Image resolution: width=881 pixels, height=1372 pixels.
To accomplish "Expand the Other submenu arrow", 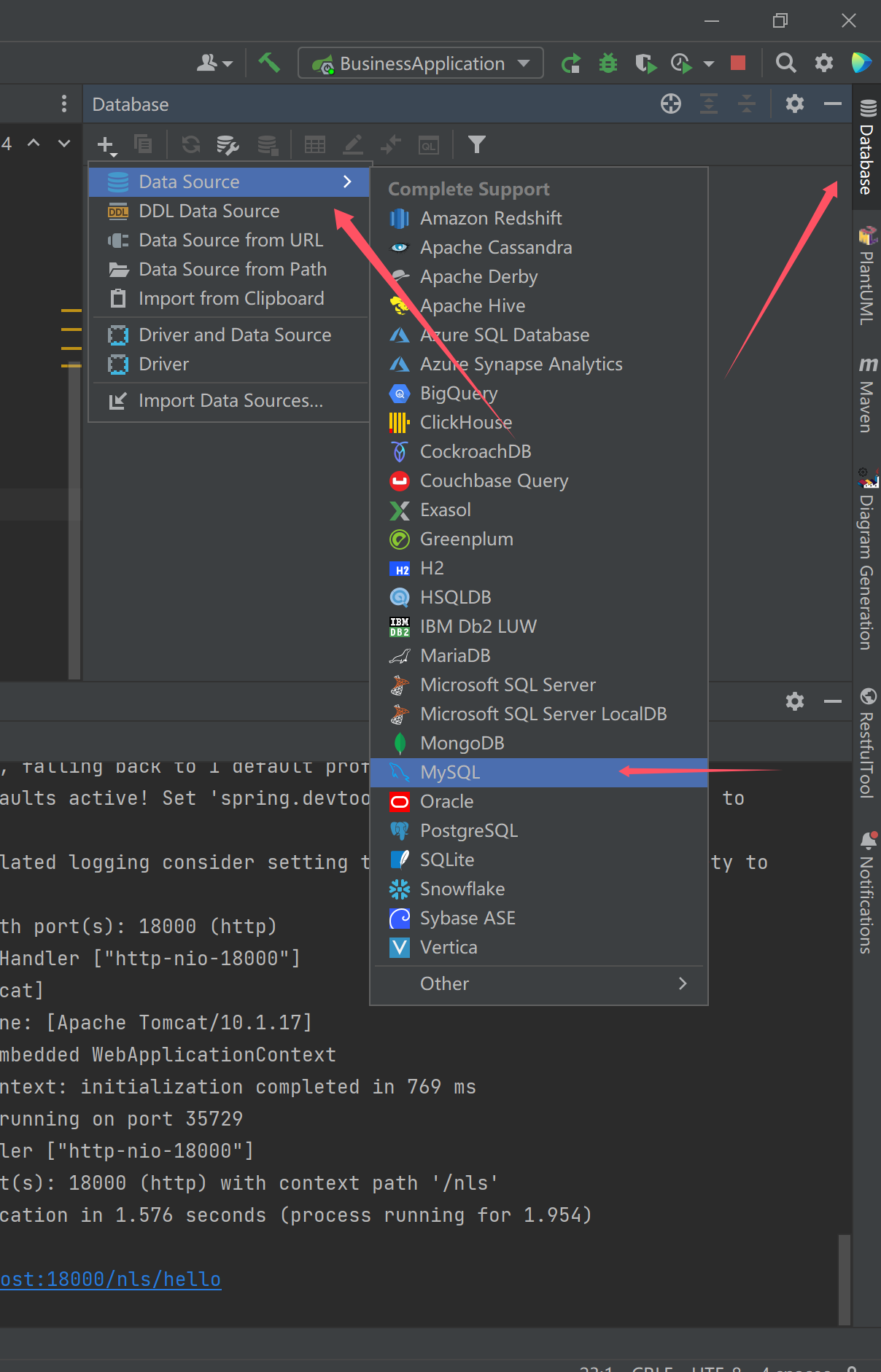I will [x=683, y=983].
